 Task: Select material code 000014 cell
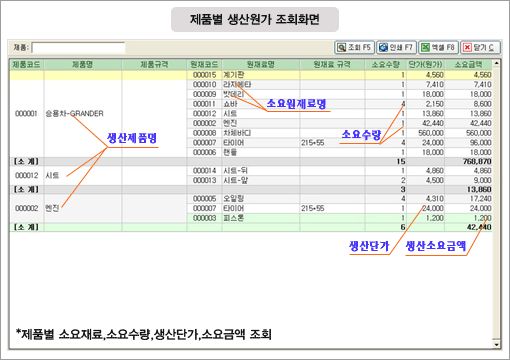[205, 171]
